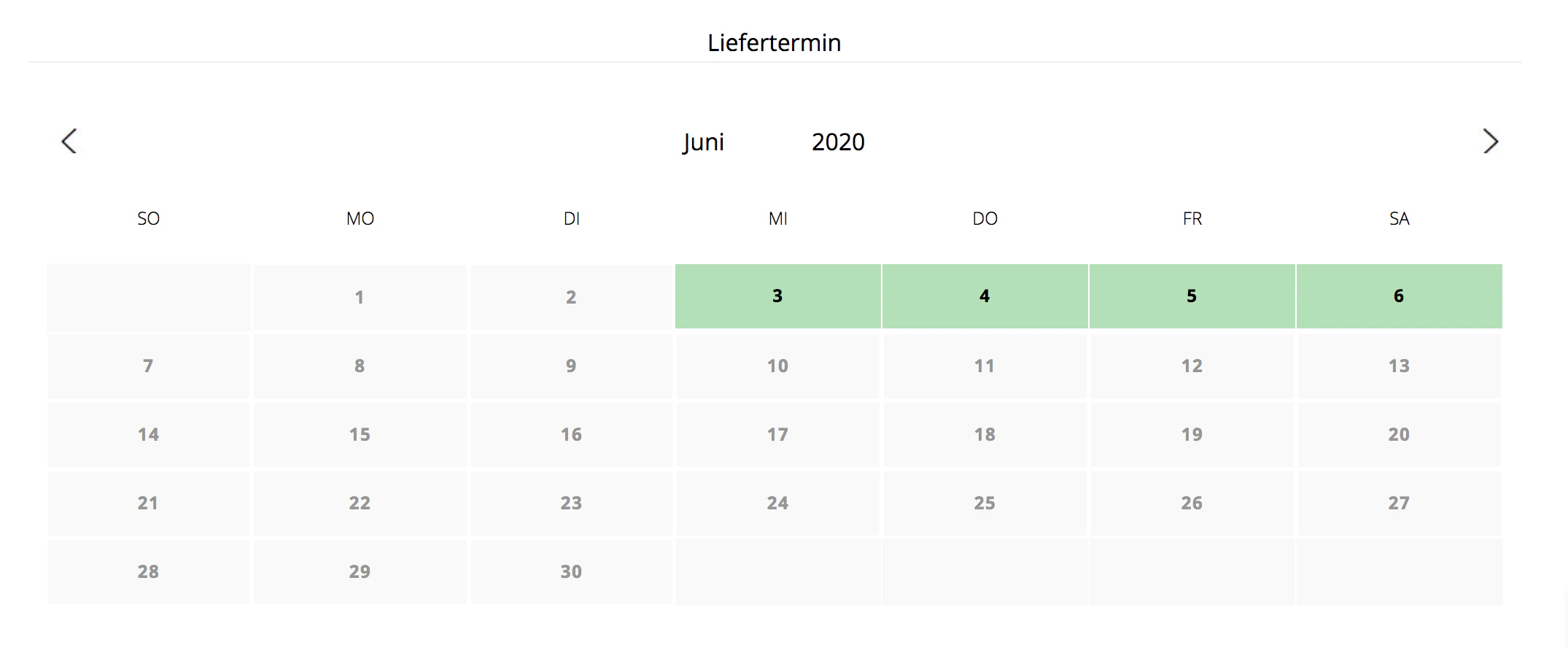Choose the highlighted date 4
The width and height of the screenshot is (1568, 648).
tap(985, 296)
